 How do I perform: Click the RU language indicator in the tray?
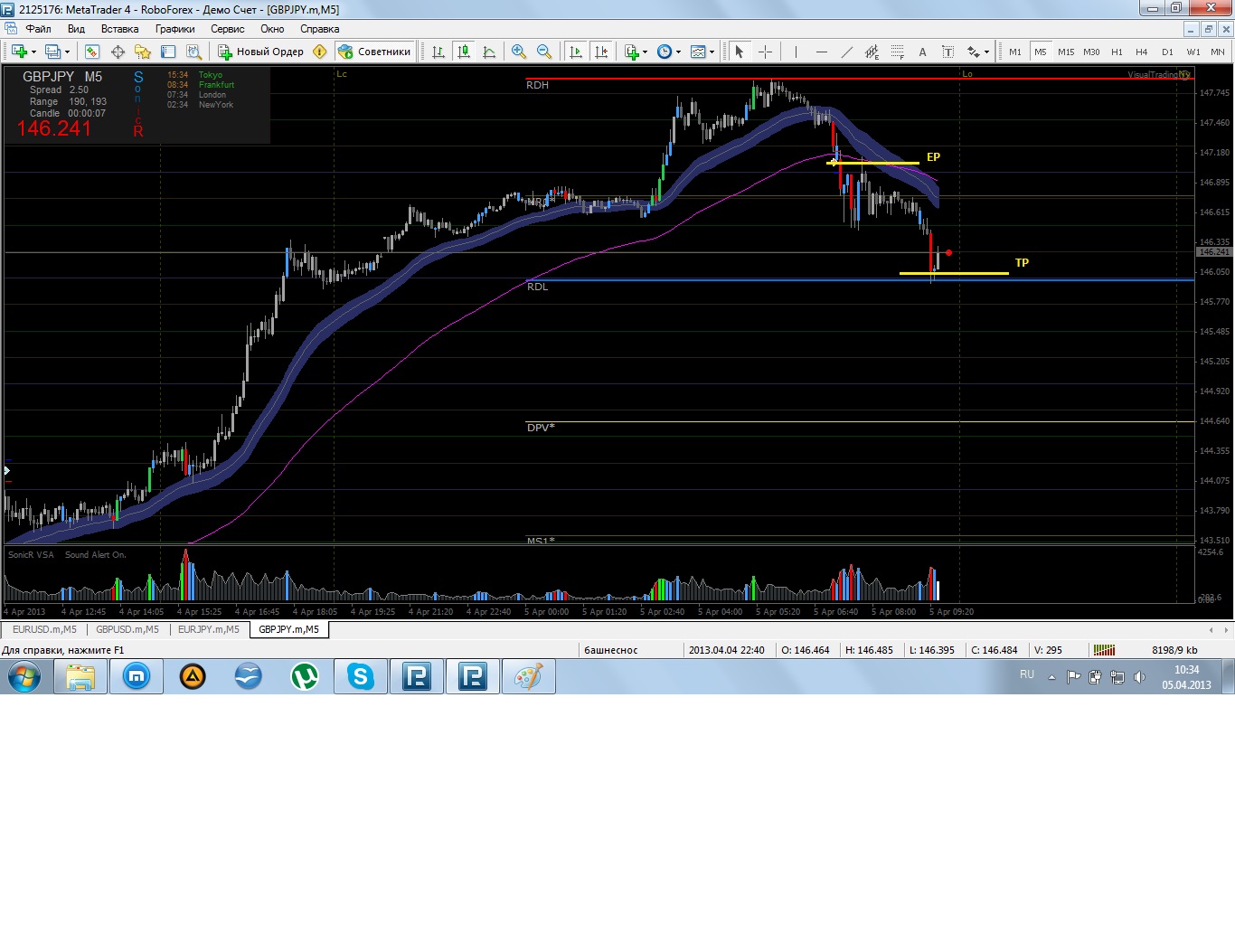pos(1027,674)
